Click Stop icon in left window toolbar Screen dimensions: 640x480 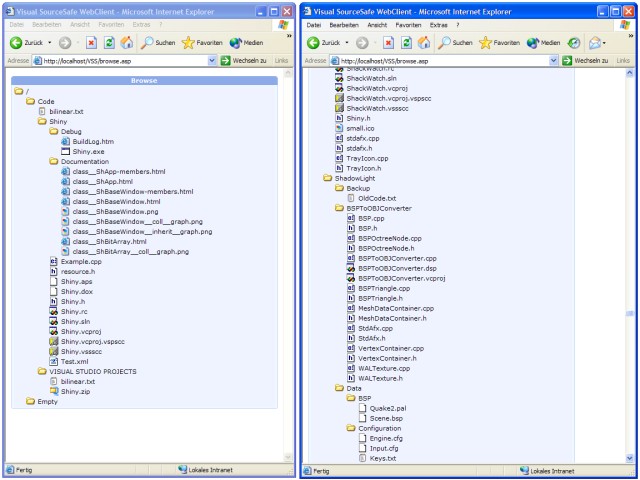pos(91,42)
